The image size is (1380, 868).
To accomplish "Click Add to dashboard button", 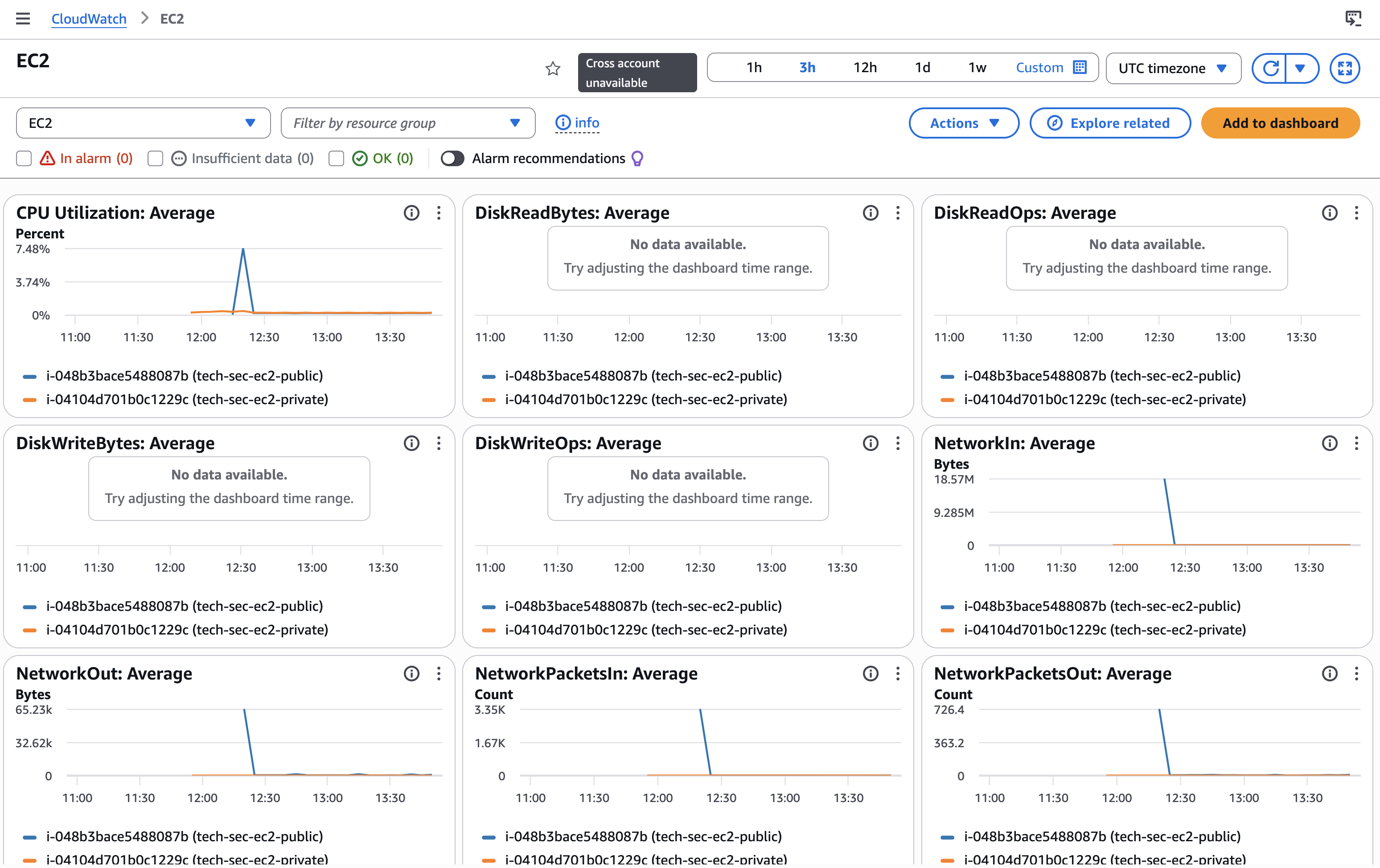I will pos(1280,123).
